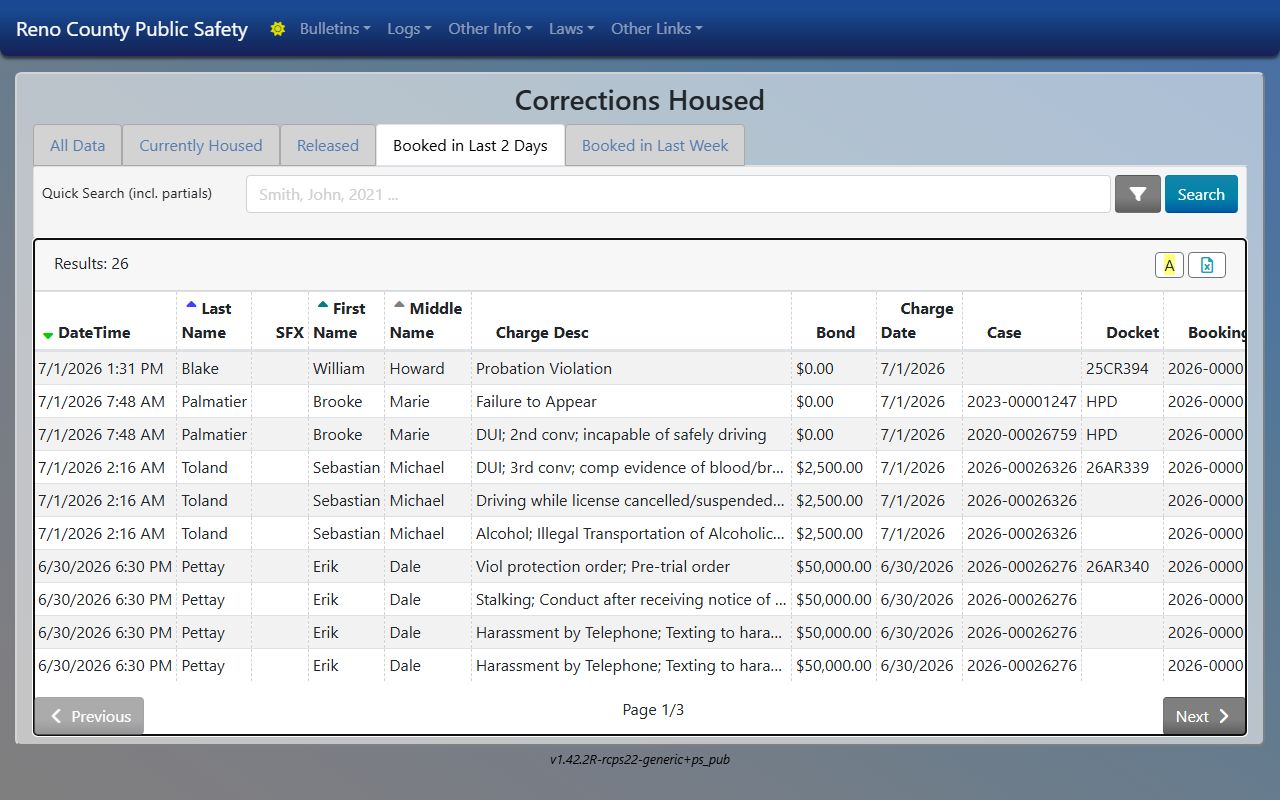Open the Bulletins dropdown menu
The image size is (1280, 800).
pyautogui.click(x=335, y=29)
